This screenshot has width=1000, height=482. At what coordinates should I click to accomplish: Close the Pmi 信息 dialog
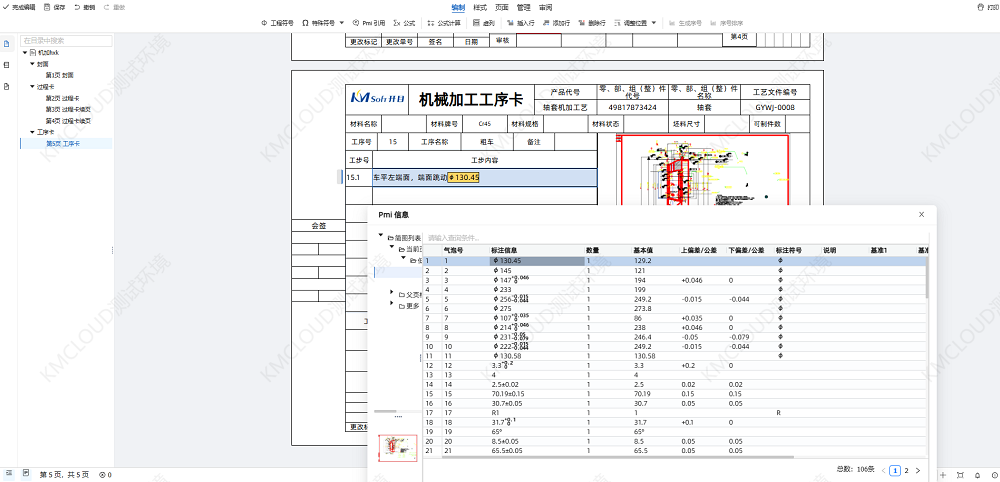pyautogui.click(x=922, y=215)
